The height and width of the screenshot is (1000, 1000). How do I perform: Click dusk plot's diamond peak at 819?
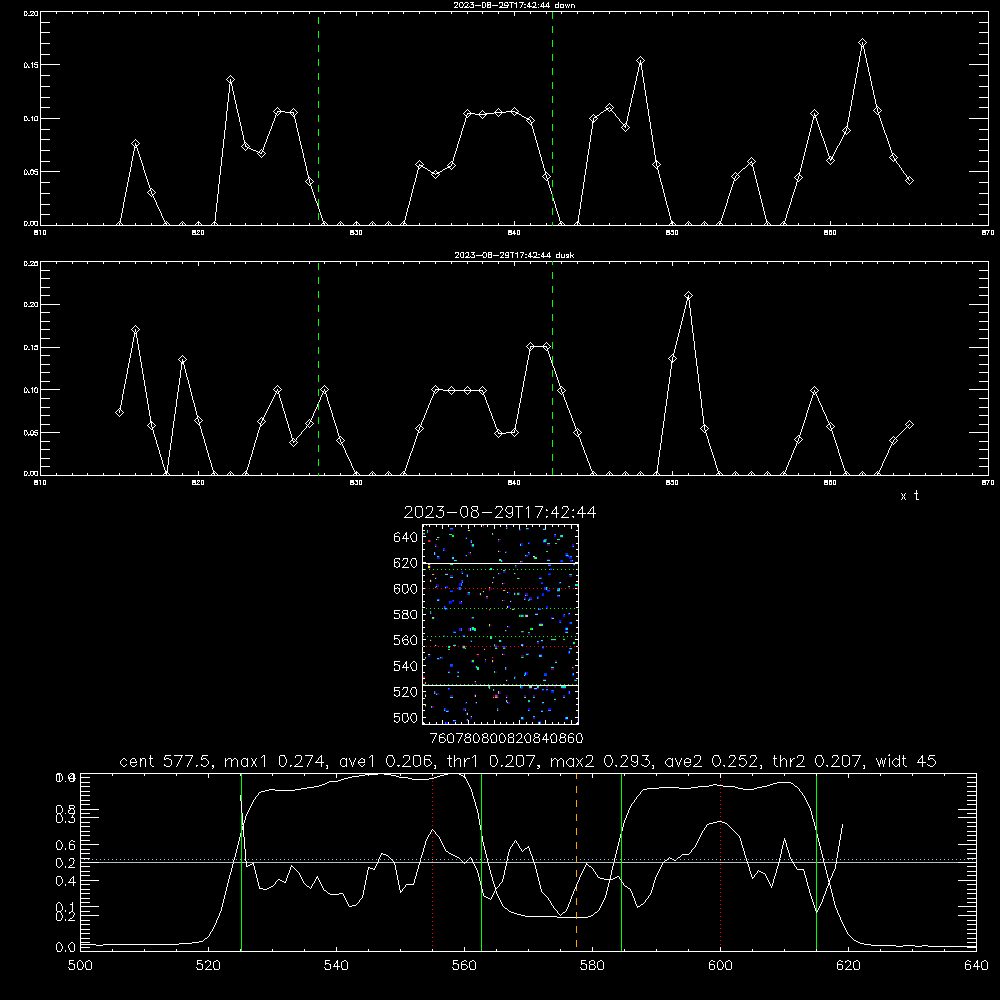[x=182, y=360]
